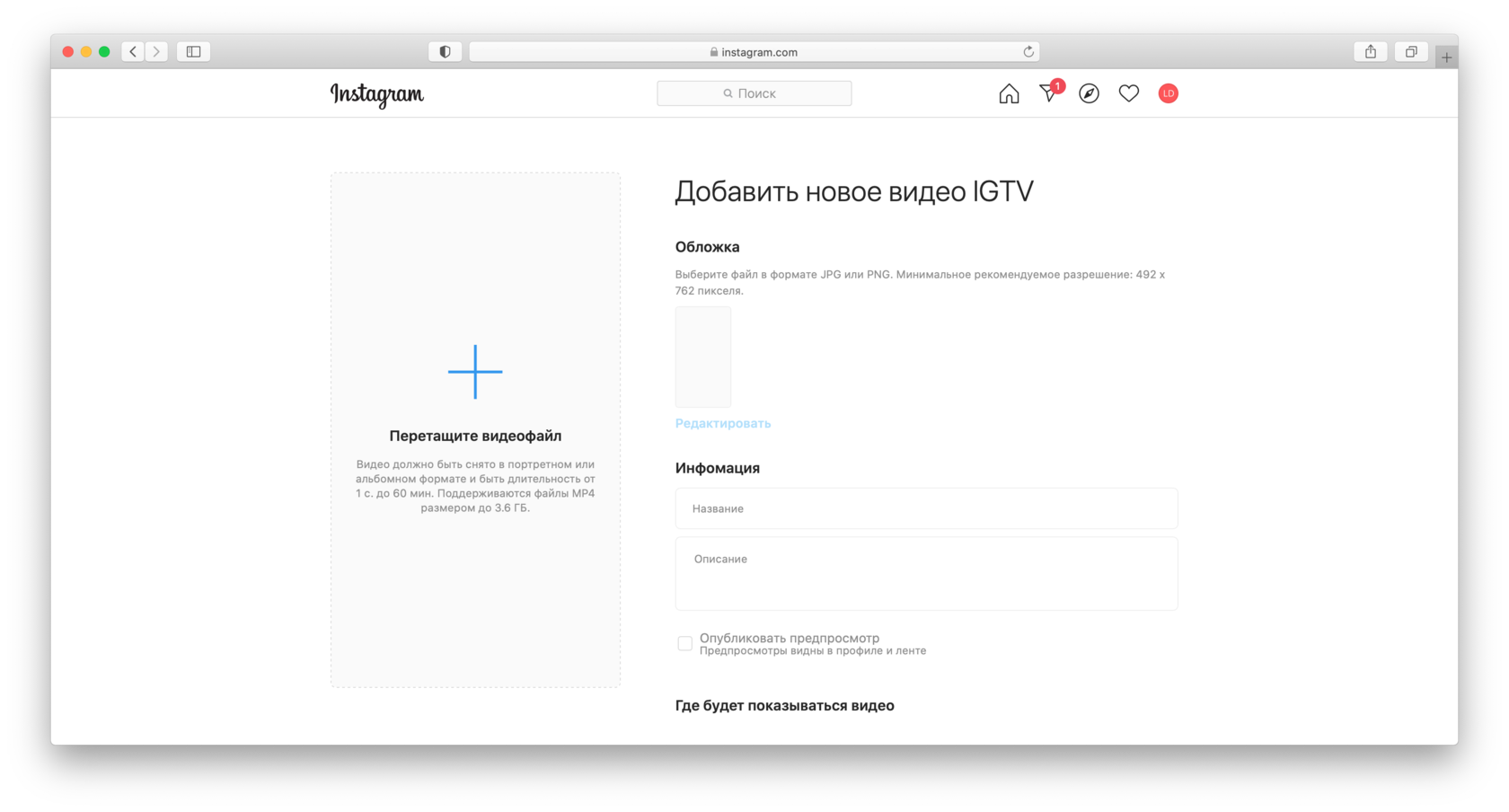Viewport: 1509px width, 812px height.
Task: Open activity feed heart icon
Action: point(1128,93)
